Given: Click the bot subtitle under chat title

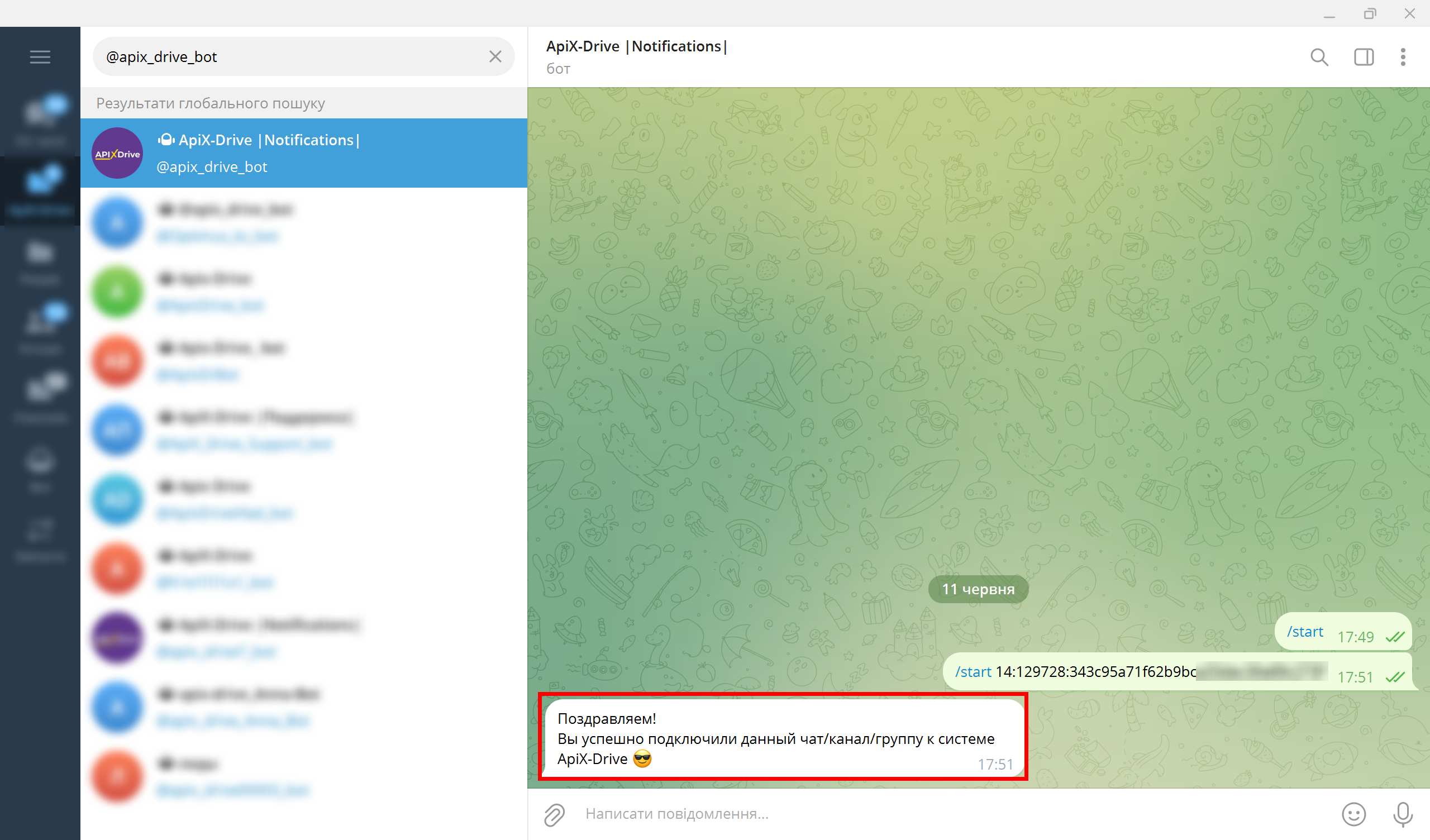Looking at the screenshot, I should [558, 69].
